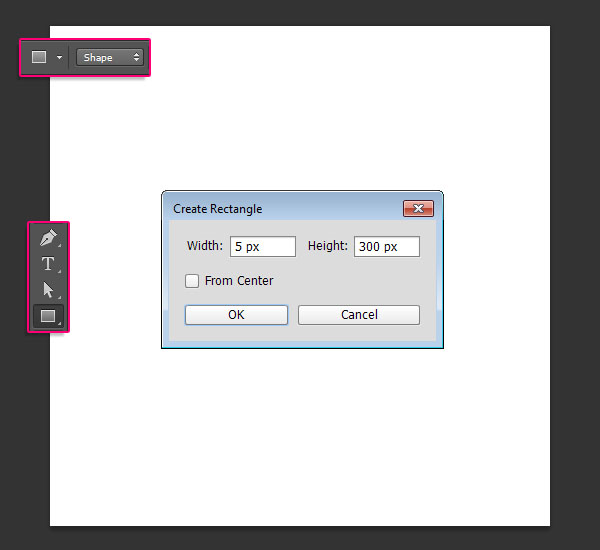
Task: Select the Path Selection arrow tool
Action: 48,290
